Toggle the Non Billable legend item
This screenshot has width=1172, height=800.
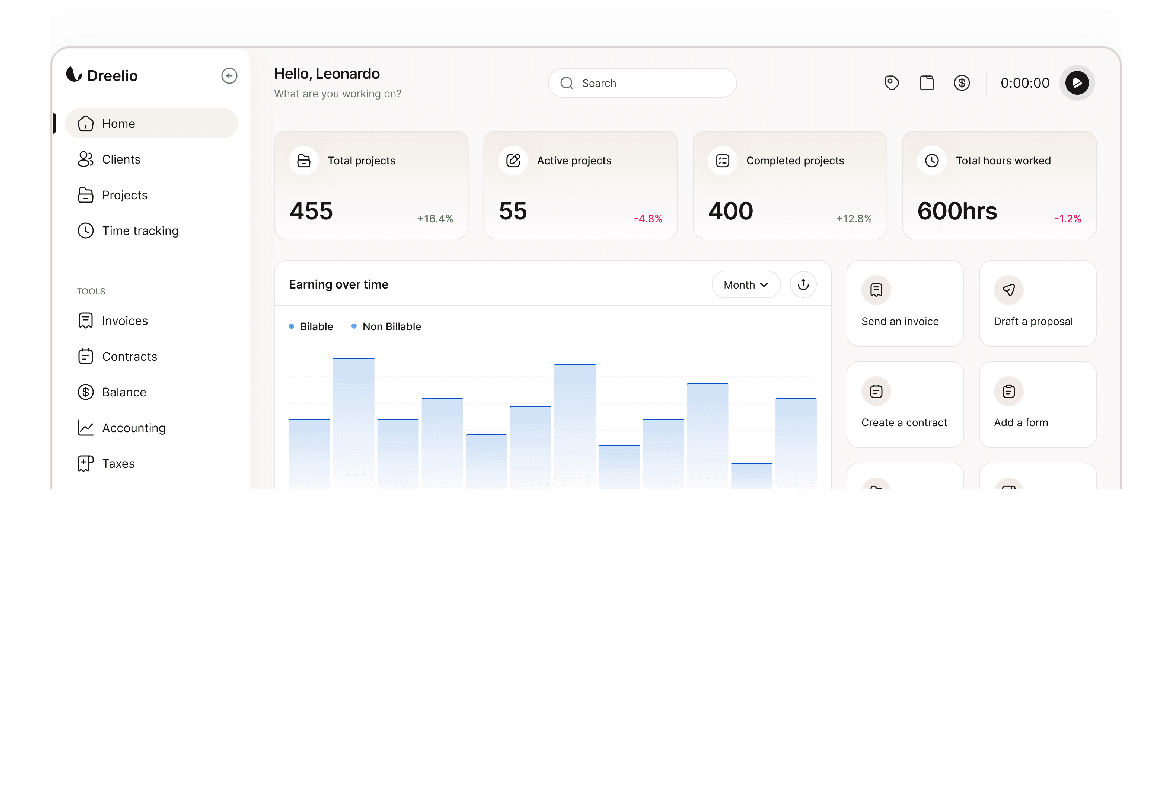click(386, 327)
